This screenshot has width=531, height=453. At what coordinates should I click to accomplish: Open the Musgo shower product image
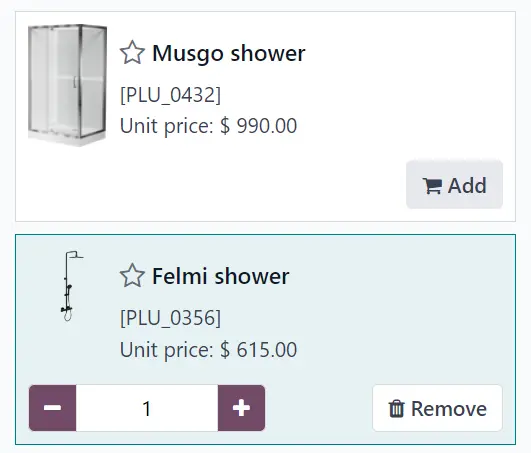pyautogui.click(x=67, y=85)
